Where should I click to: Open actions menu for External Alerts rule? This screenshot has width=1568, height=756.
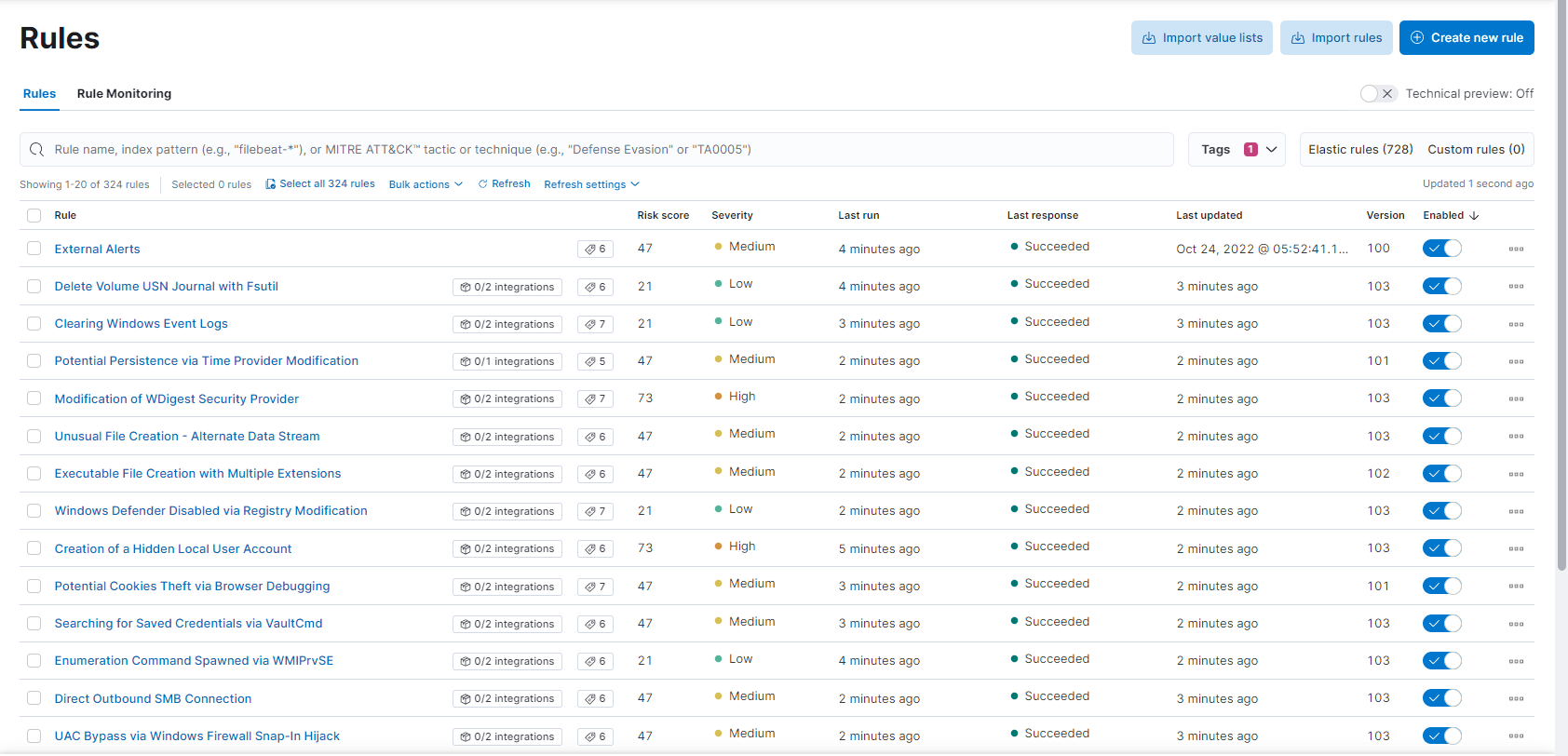pos(1516,250)
